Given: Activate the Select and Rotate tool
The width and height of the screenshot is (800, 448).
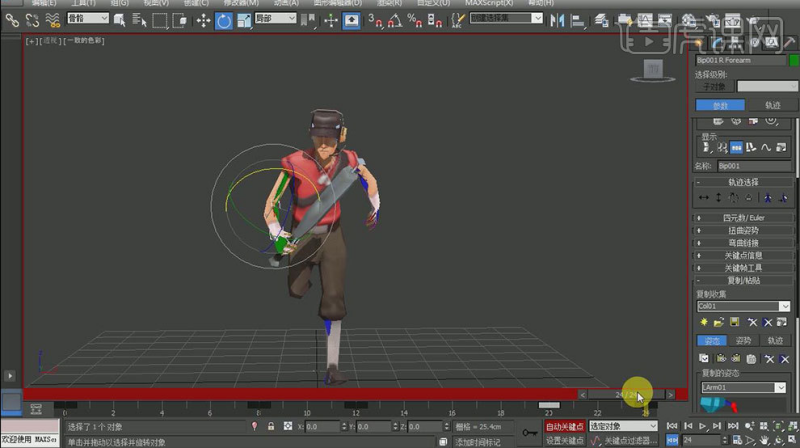Looking at the screenshot, I should [223, 20].
